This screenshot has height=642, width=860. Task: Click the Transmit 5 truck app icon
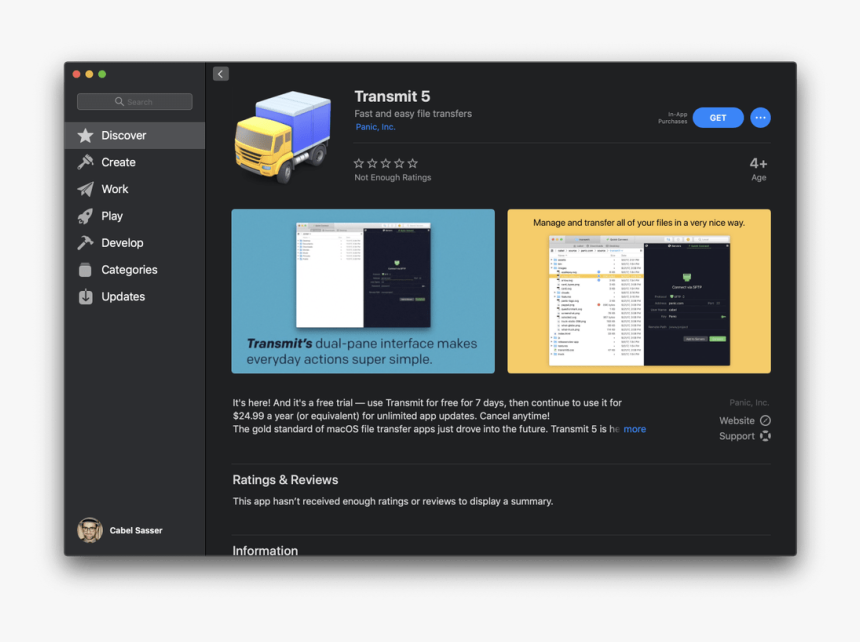[283, 137]
